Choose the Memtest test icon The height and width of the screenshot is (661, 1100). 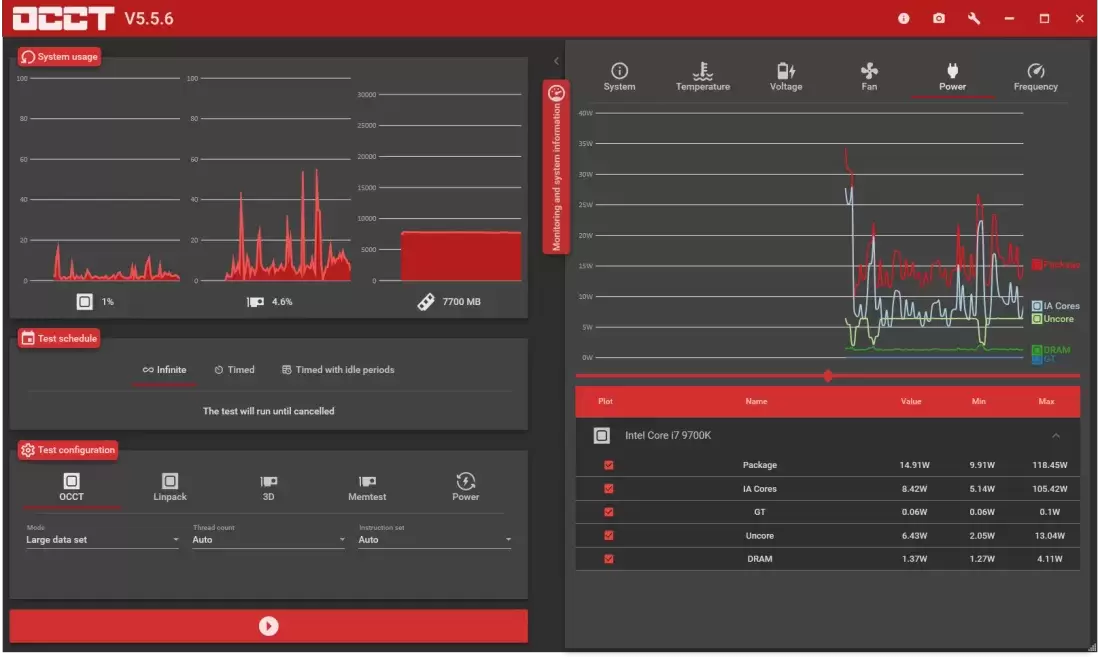[x=367, y=482]
